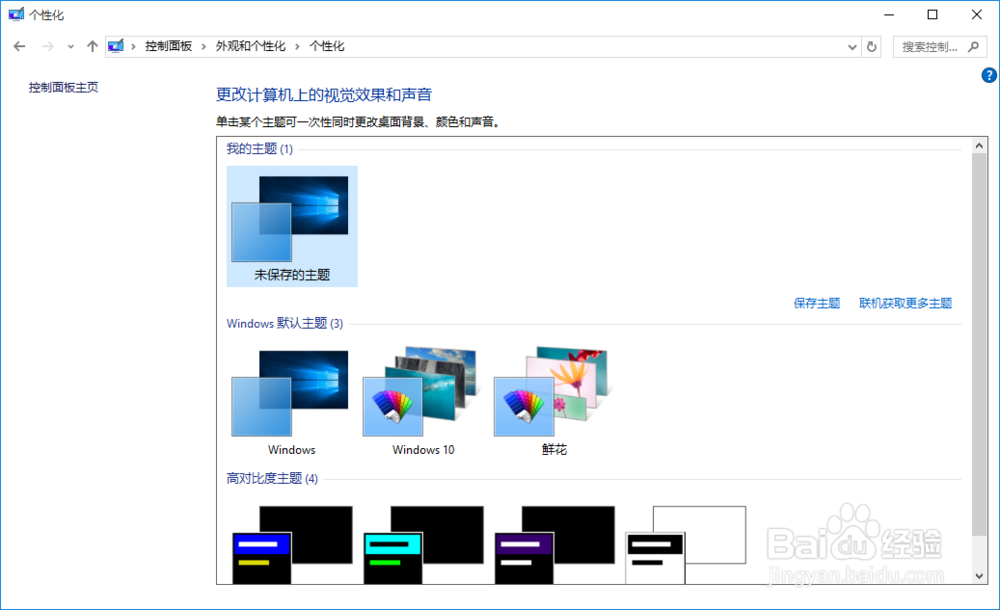Click 我的主题 (1) group header
This screenshot has width=1000, height=610.
coord(260,149)
